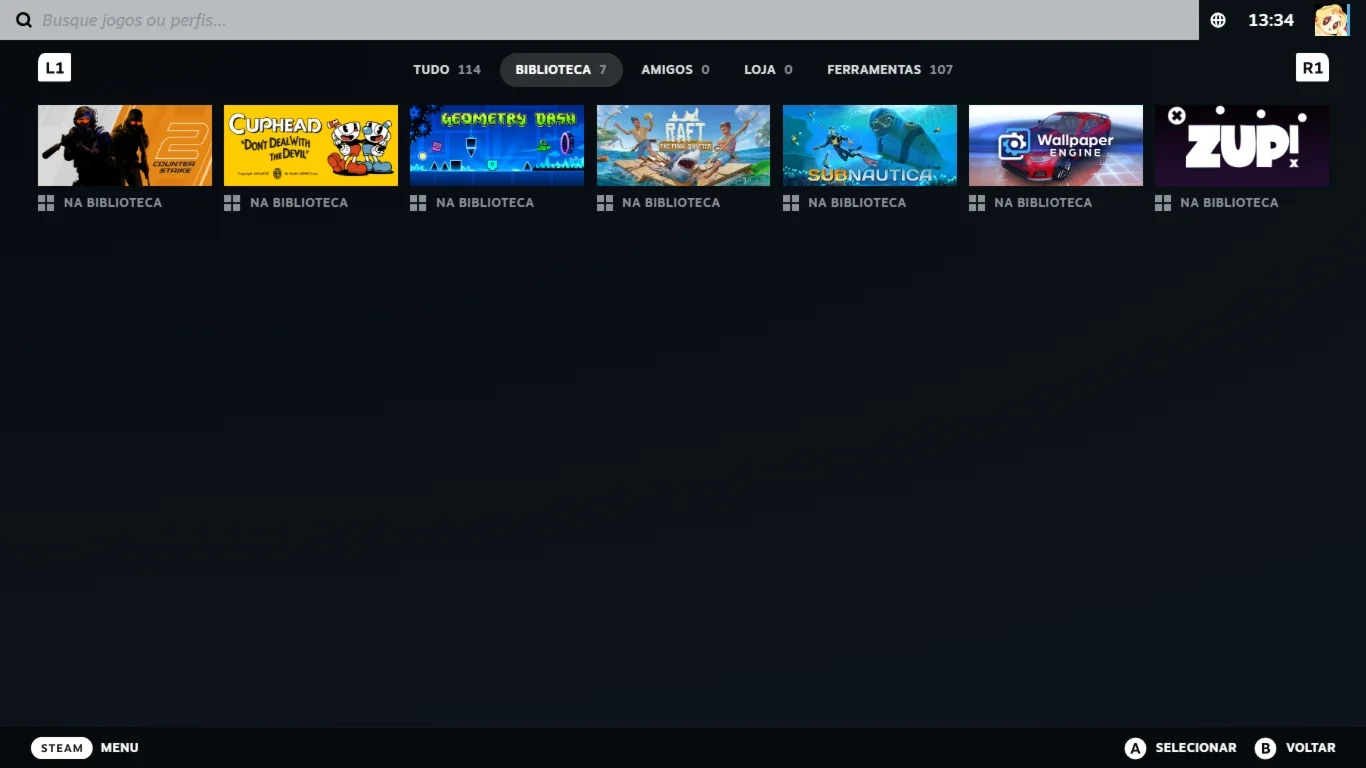Screen dimensions: 1366x768
Task: Click library grid icon under Subnautica
Action: point(791,203)
